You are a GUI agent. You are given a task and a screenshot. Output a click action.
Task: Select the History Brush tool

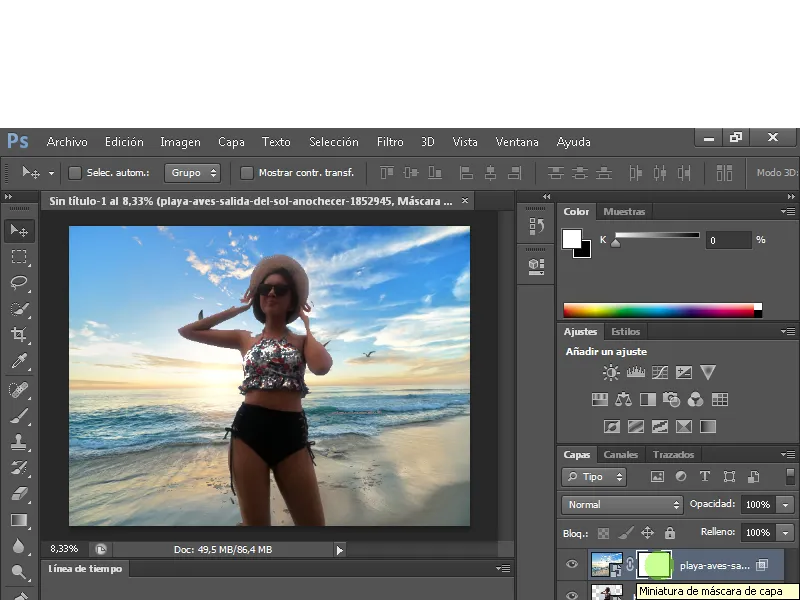click(19, 468)
